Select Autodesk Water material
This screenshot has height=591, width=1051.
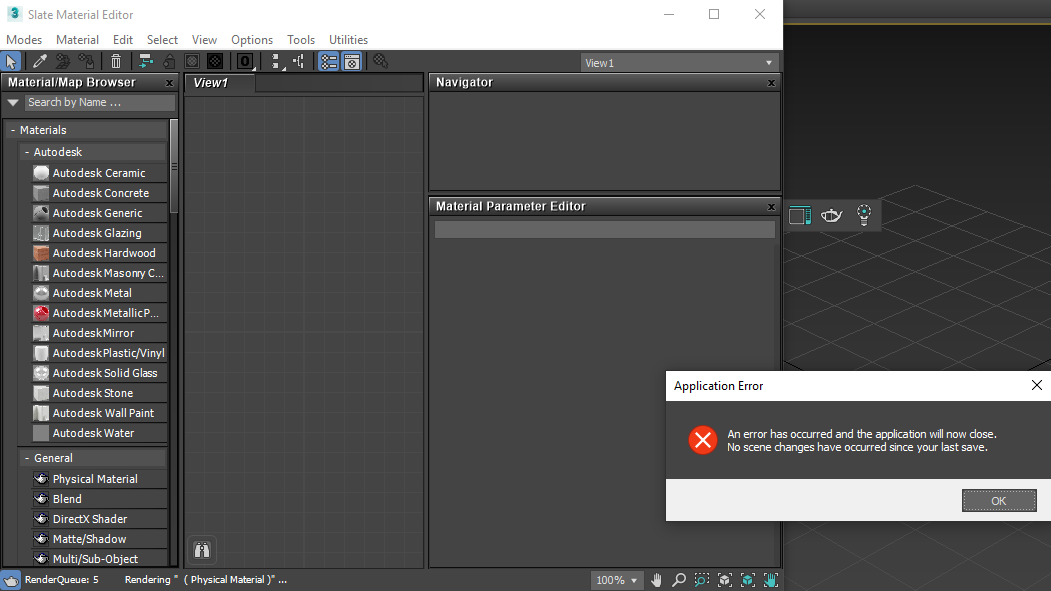[99, 434]
